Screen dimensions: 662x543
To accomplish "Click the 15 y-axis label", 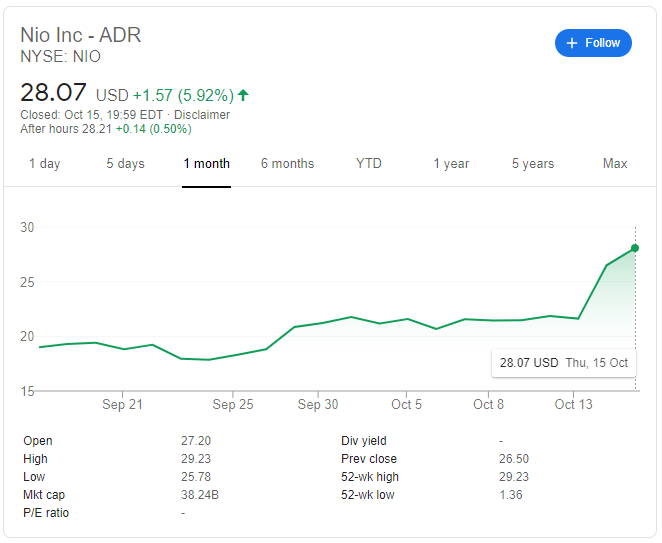I will tap(27, 391).
